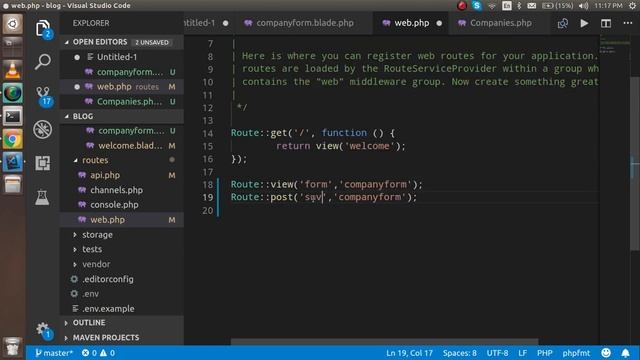This screenshot has width=640, height=360.
Task: Collapse the routes folder
Action: pyautogui.click(x=122, y=160)
